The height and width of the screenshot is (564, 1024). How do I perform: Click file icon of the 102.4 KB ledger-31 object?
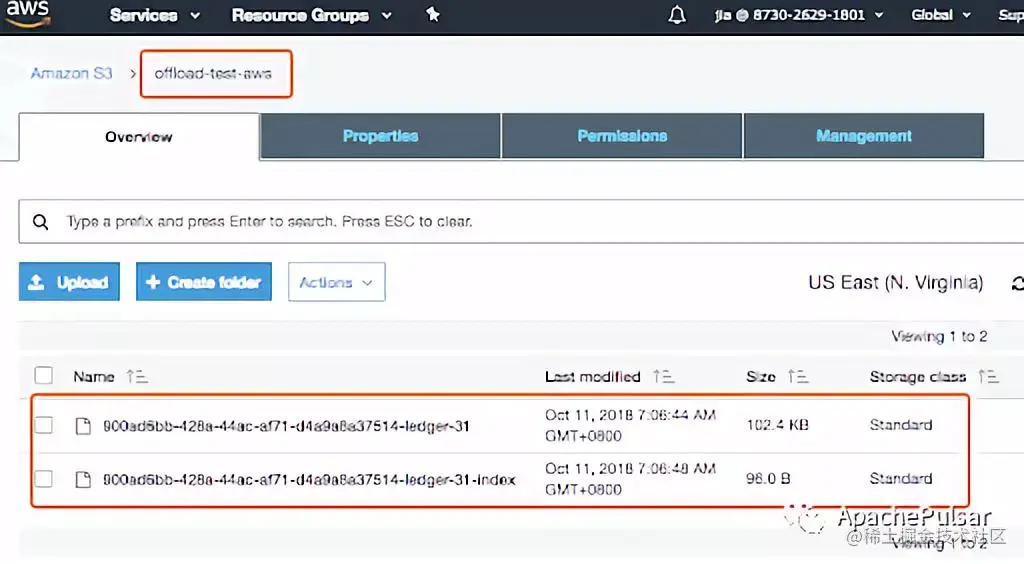click(x=83, y=426)
